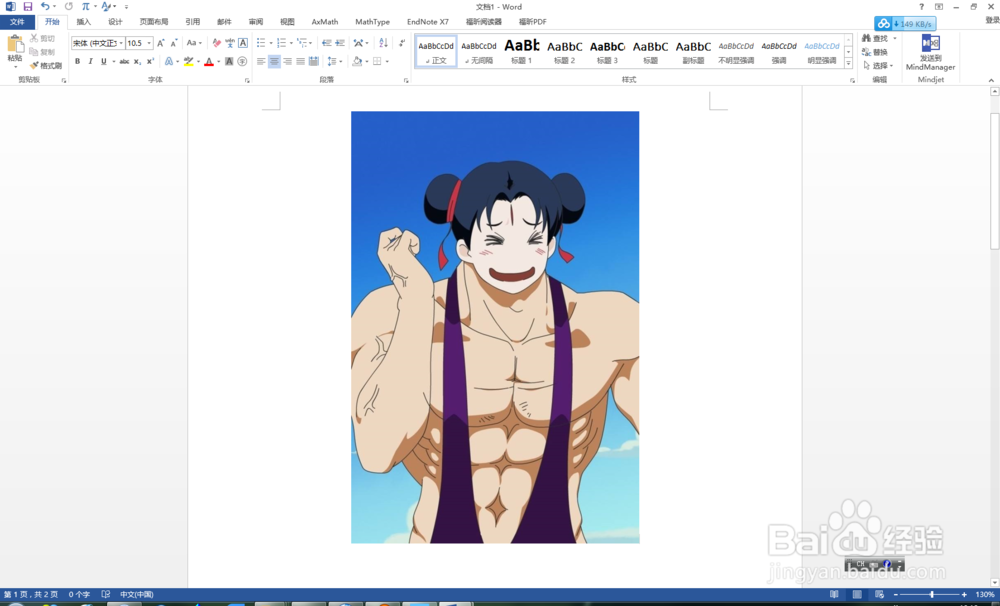Insert equation with the pi icon
The image size is (1000, 606).
point(85,6)
